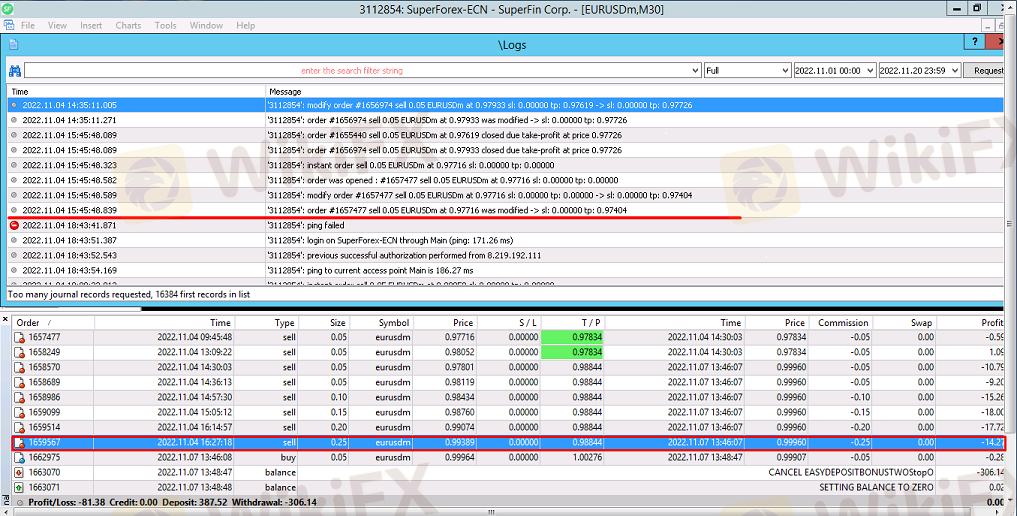Open the Tools menu

pyautogui.click(x=165, y=25)
